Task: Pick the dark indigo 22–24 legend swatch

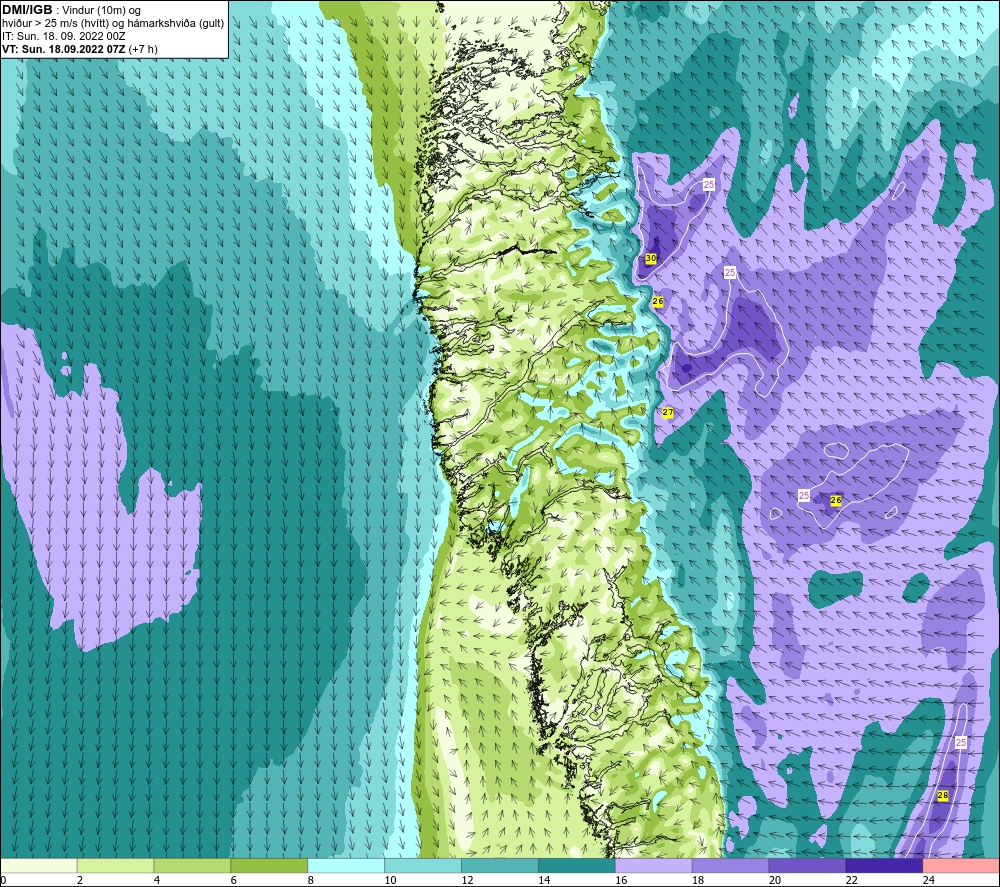Action: pos(884,866)
